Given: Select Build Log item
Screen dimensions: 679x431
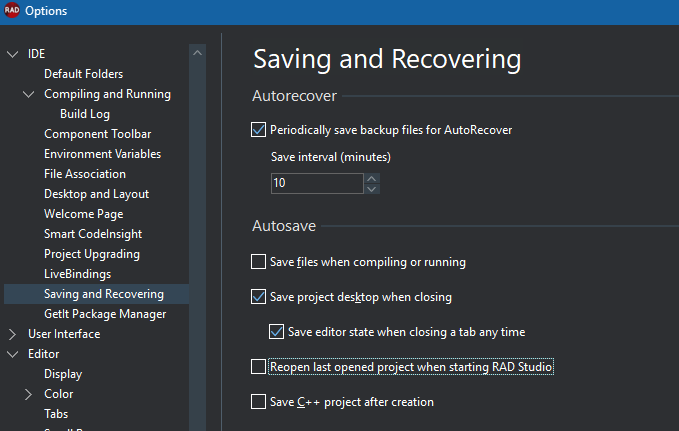Looking at the screenshot, I should (x=85, y=114).
